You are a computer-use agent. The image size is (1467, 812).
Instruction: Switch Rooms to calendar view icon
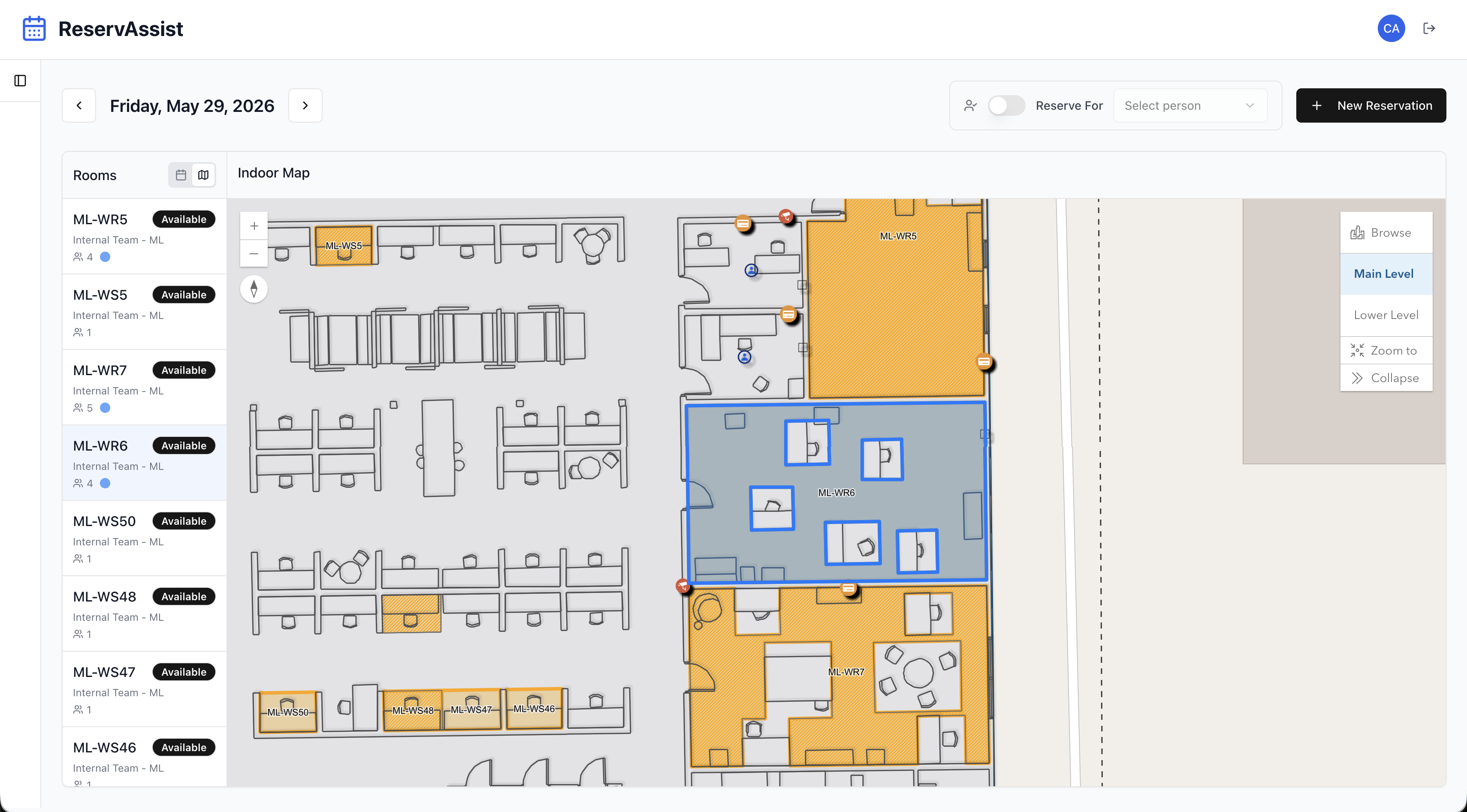181,174
